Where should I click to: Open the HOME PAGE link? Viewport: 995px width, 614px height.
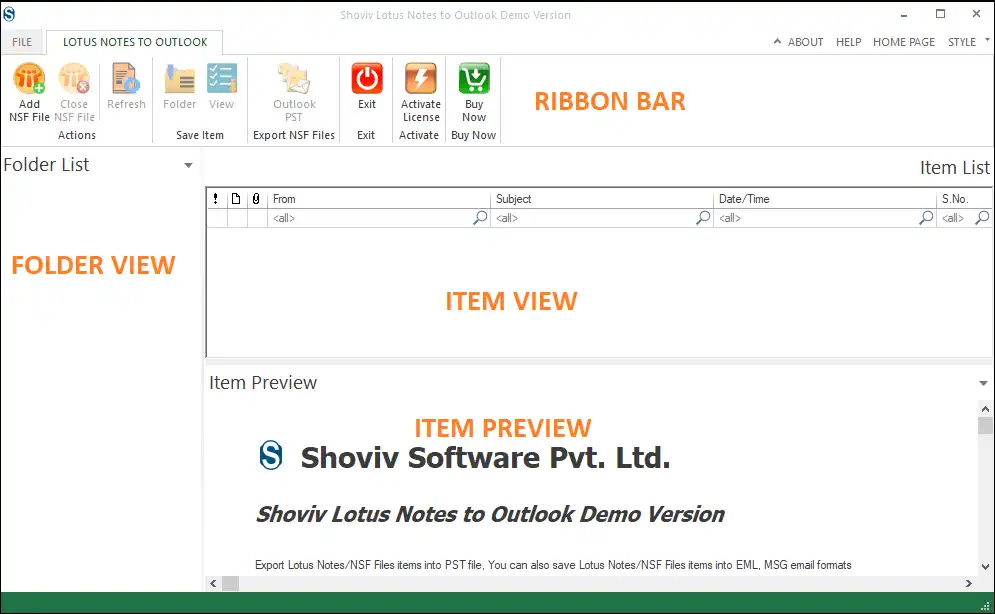903,42
